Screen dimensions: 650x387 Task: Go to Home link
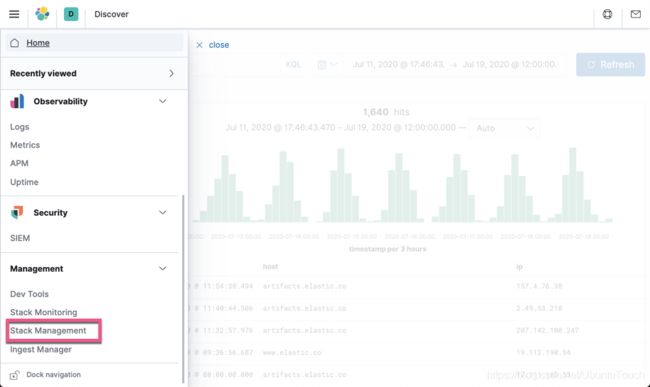(38, 43)
